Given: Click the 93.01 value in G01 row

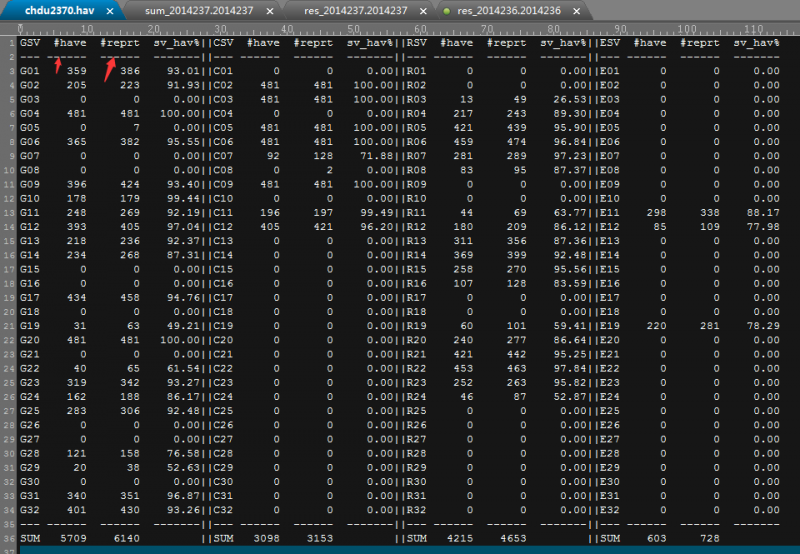Looking at the screenshot, I should [x=183, y=71].
